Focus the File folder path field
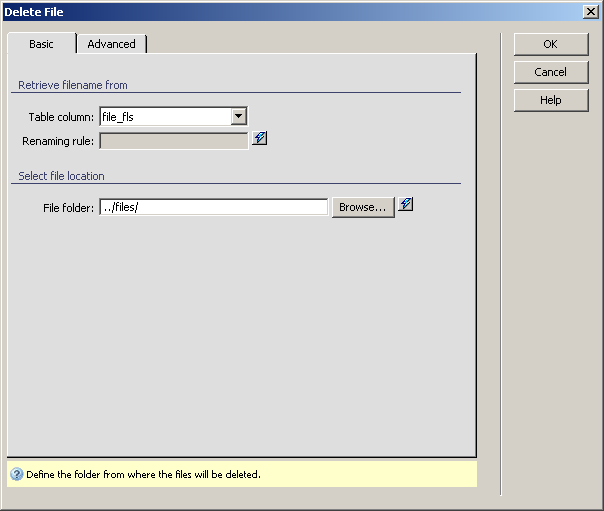The height and width of the screenshot is (511, 604). coord(213,207)
